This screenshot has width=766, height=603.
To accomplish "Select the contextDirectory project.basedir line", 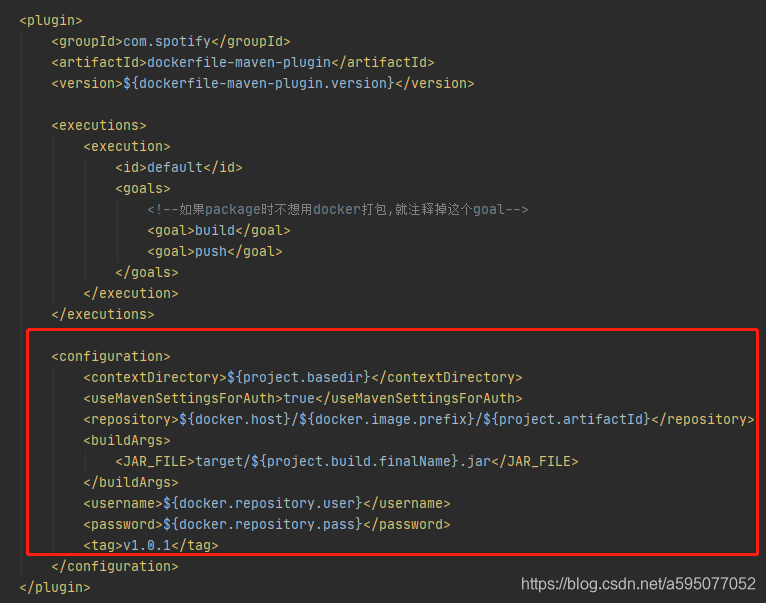I will [303, 378].
